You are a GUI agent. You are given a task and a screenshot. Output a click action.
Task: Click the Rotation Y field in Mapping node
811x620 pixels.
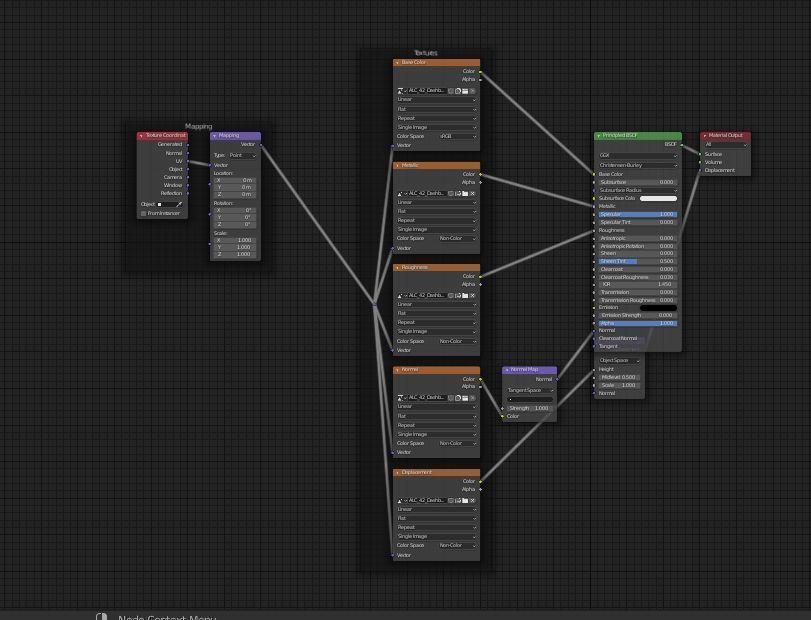234,217
